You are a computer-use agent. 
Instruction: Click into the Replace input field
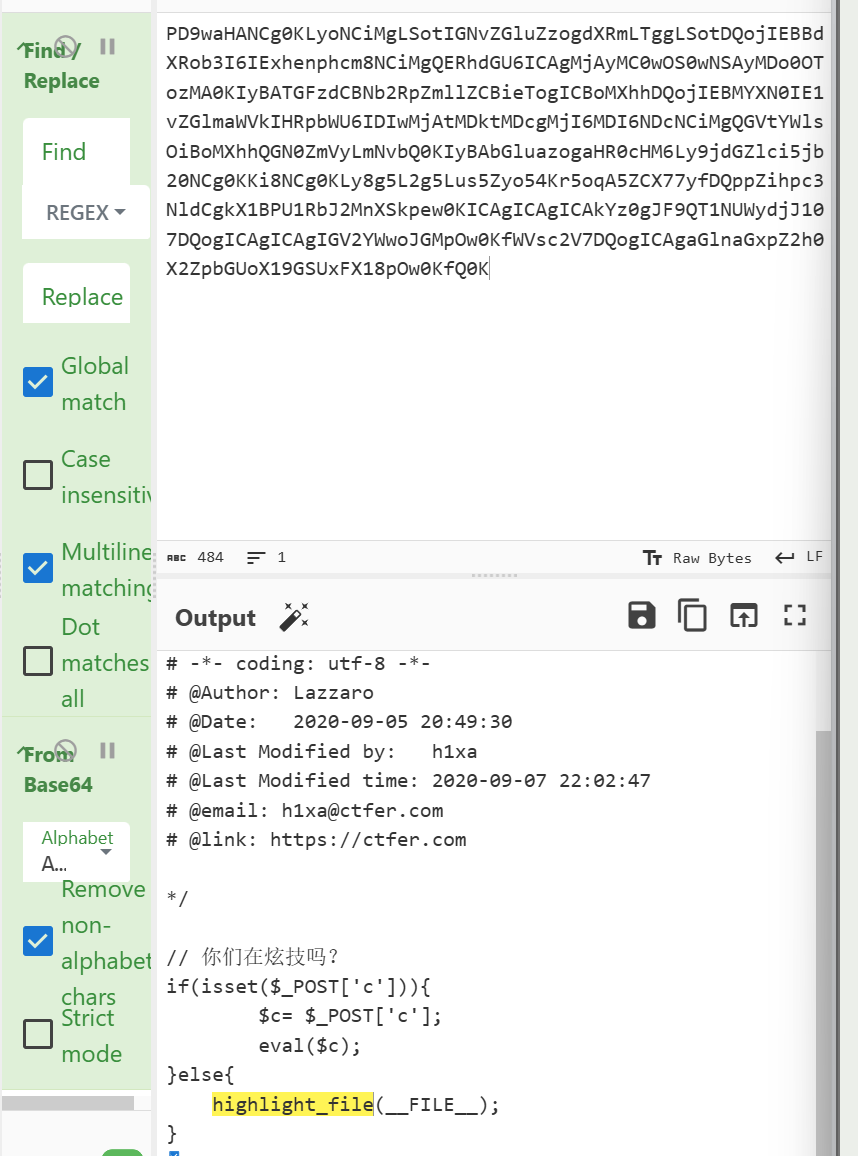point(77,296)
